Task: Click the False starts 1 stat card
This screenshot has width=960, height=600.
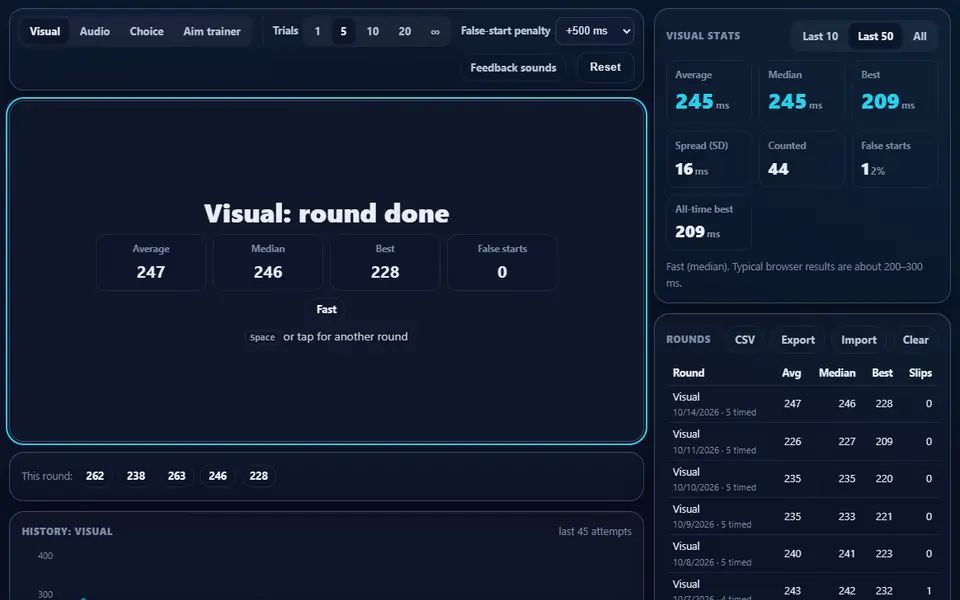Action: coord(894,159)
